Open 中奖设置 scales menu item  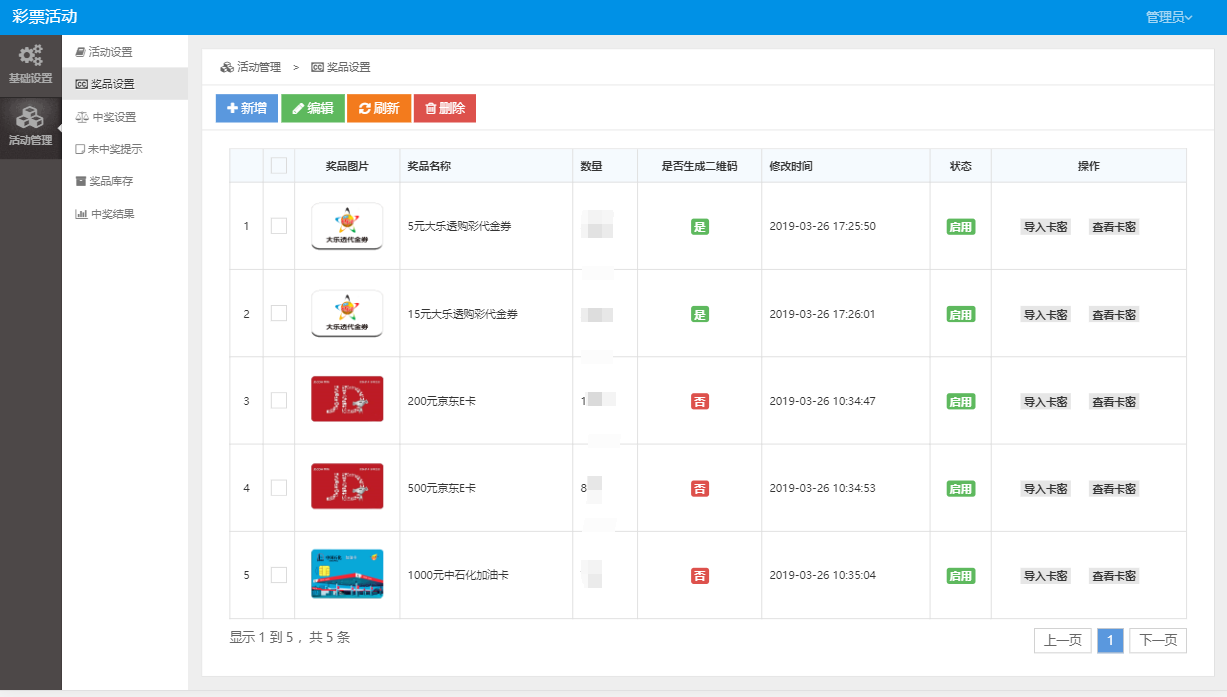point(106,117)
